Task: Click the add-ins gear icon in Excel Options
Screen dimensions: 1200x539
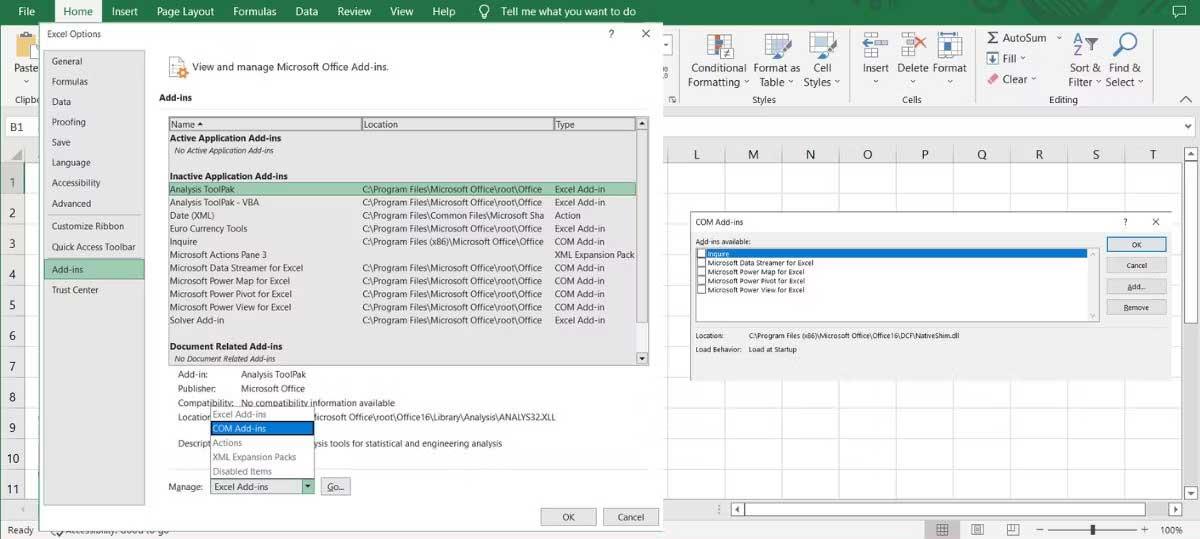Action: coord(178,67)
